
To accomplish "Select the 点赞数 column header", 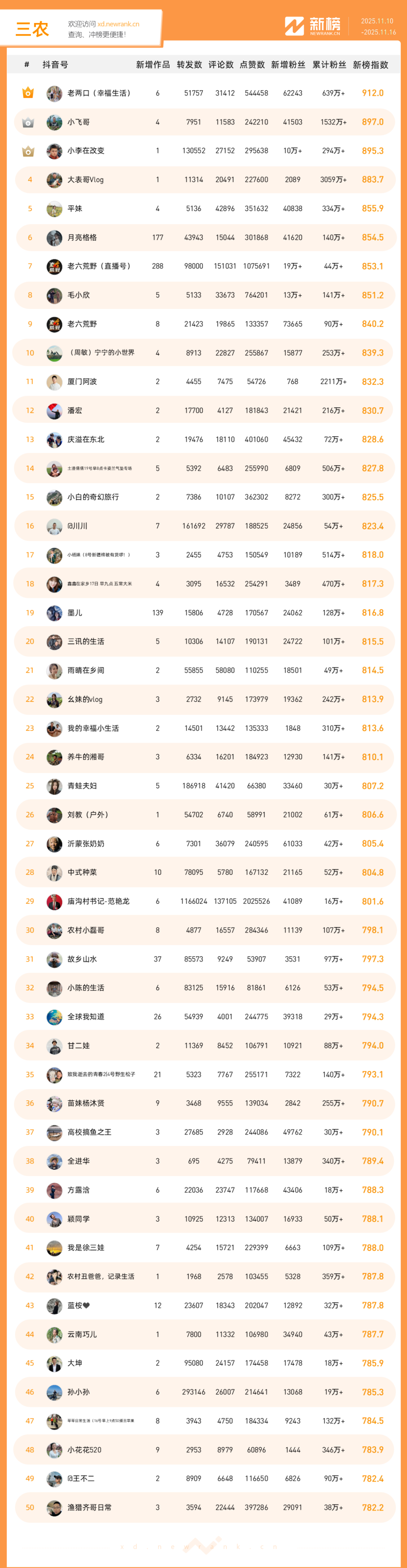I will (x=252, y=65).
